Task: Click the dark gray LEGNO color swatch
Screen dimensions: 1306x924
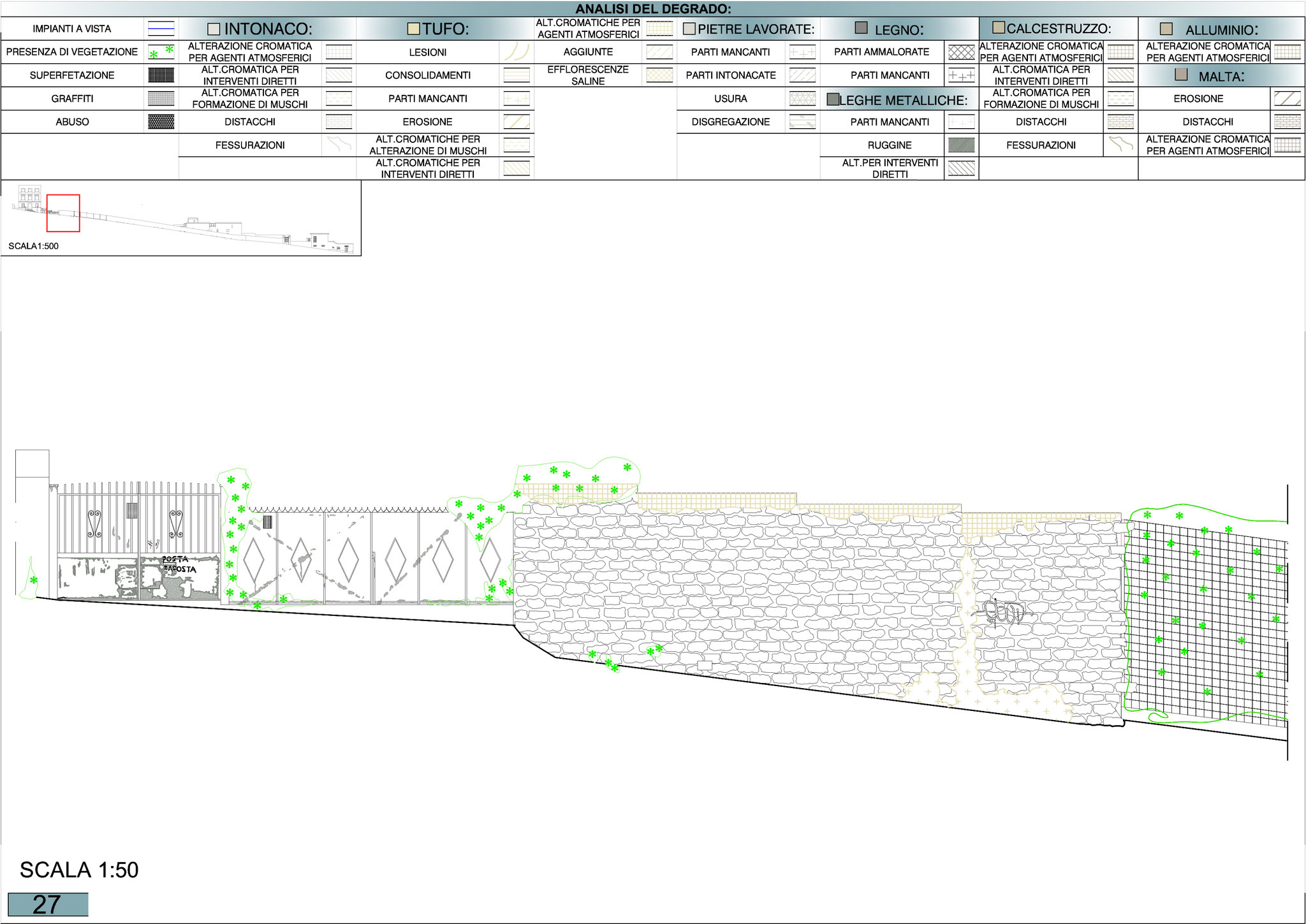Action: (x=861, y=28)
